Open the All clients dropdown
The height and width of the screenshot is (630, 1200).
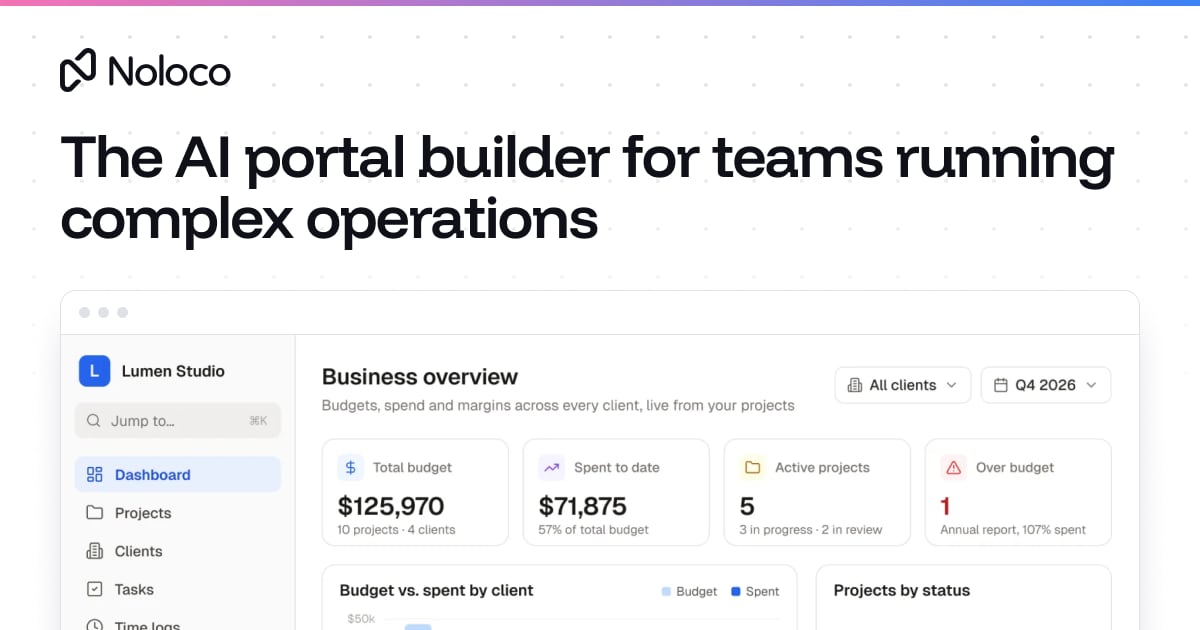903,385
